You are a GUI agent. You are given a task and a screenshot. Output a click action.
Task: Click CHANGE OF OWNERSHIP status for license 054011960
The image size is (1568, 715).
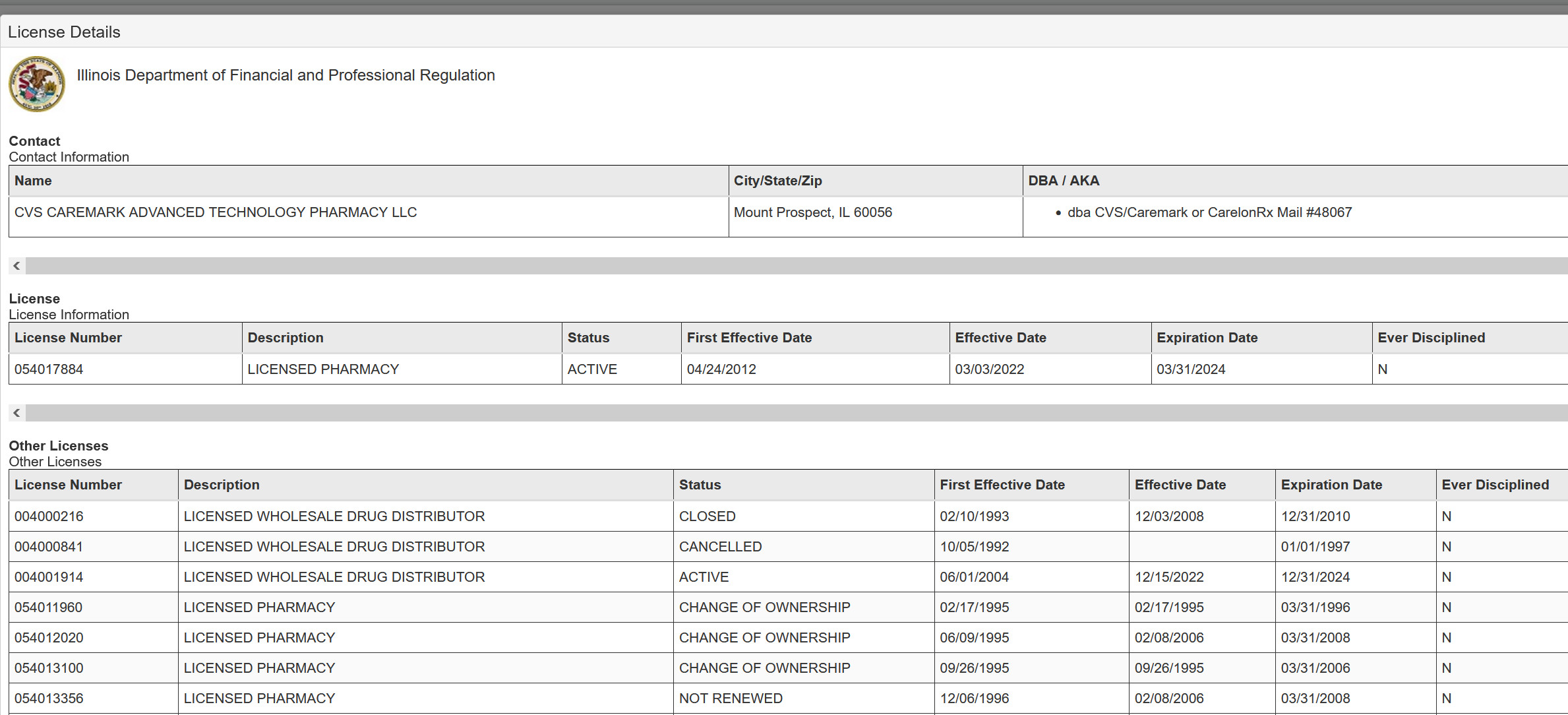click(x=765, y=607)
